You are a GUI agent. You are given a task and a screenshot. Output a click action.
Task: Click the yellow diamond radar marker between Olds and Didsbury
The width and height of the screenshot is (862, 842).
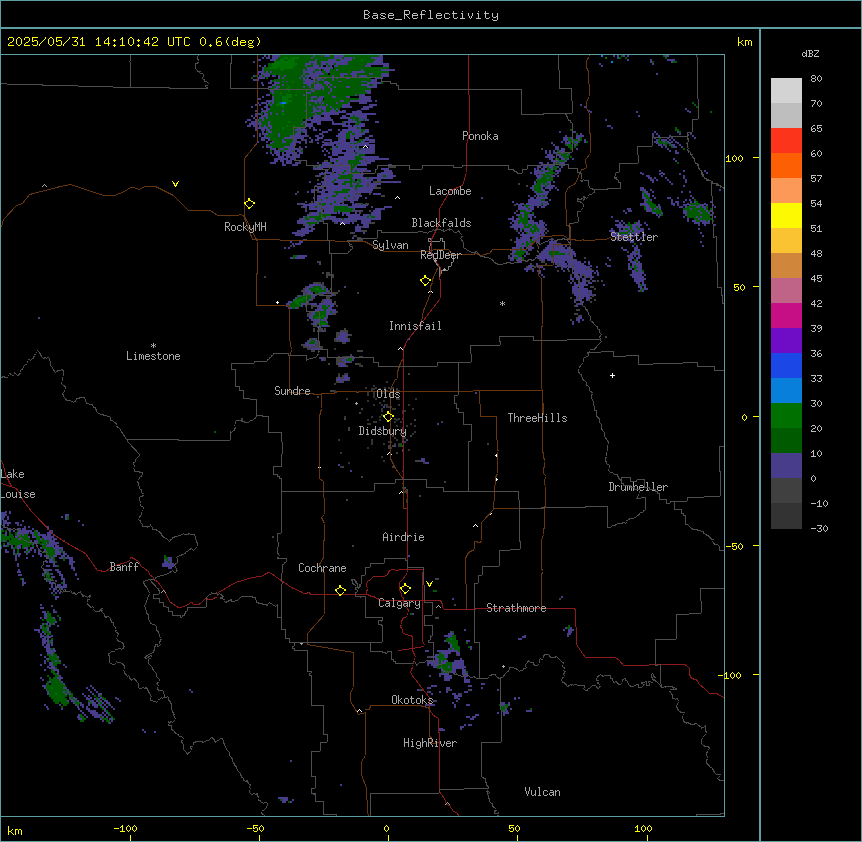coord(388,417)
